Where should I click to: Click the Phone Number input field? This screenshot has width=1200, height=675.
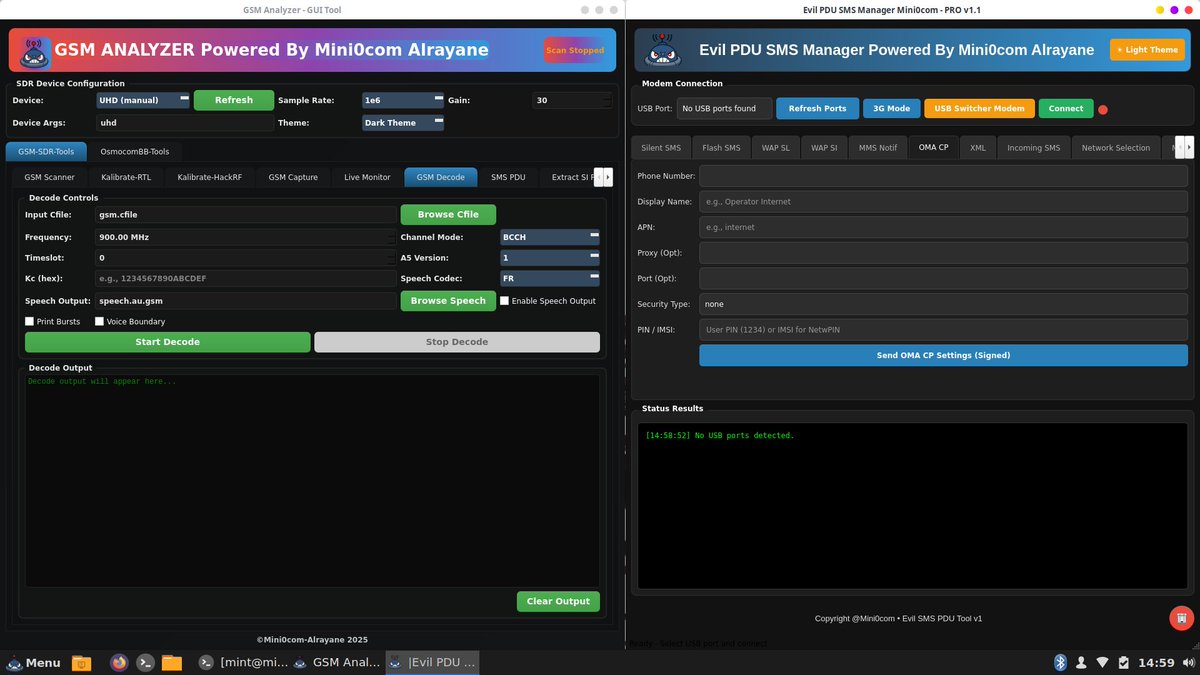coord(943,176)
